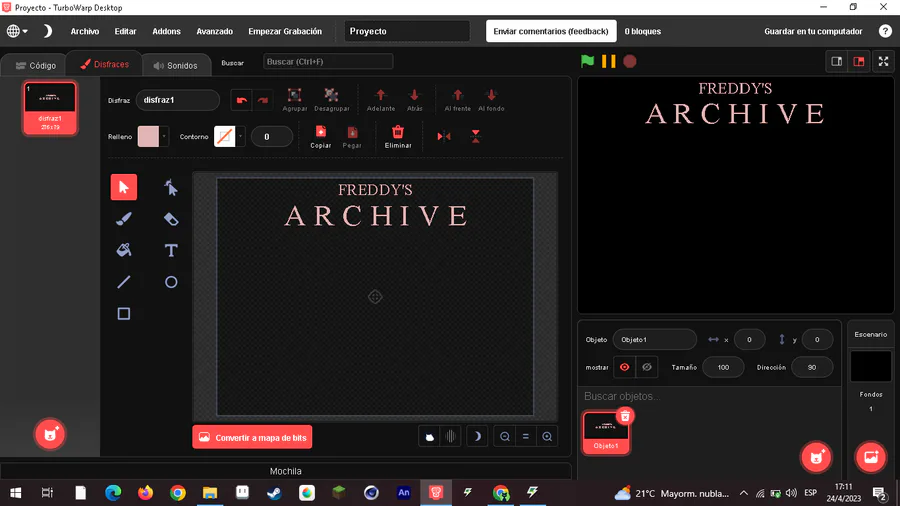Image resolution: width=900 pixels, height=506 pixels.
Task: Click the outline width value field
Action: pos(271,137)
